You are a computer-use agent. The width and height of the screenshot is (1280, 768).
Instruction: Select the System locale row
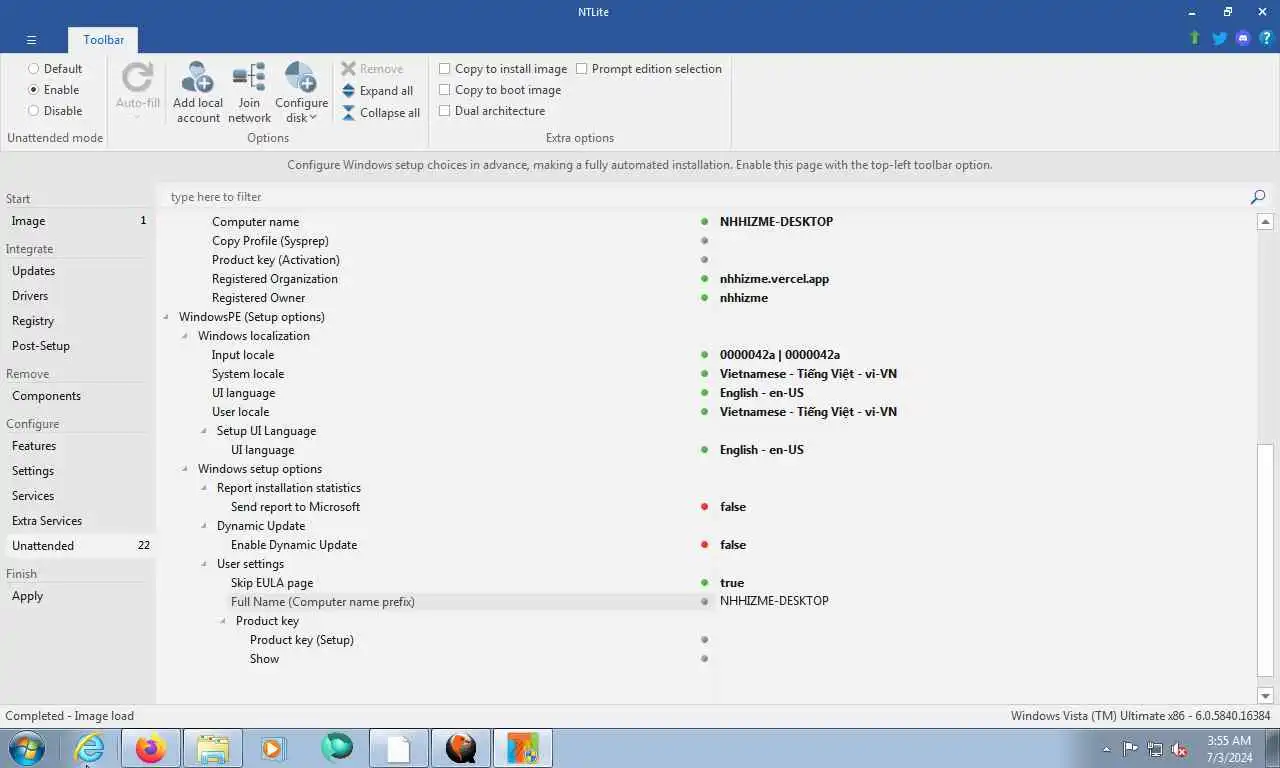click(x=707, y=374)
